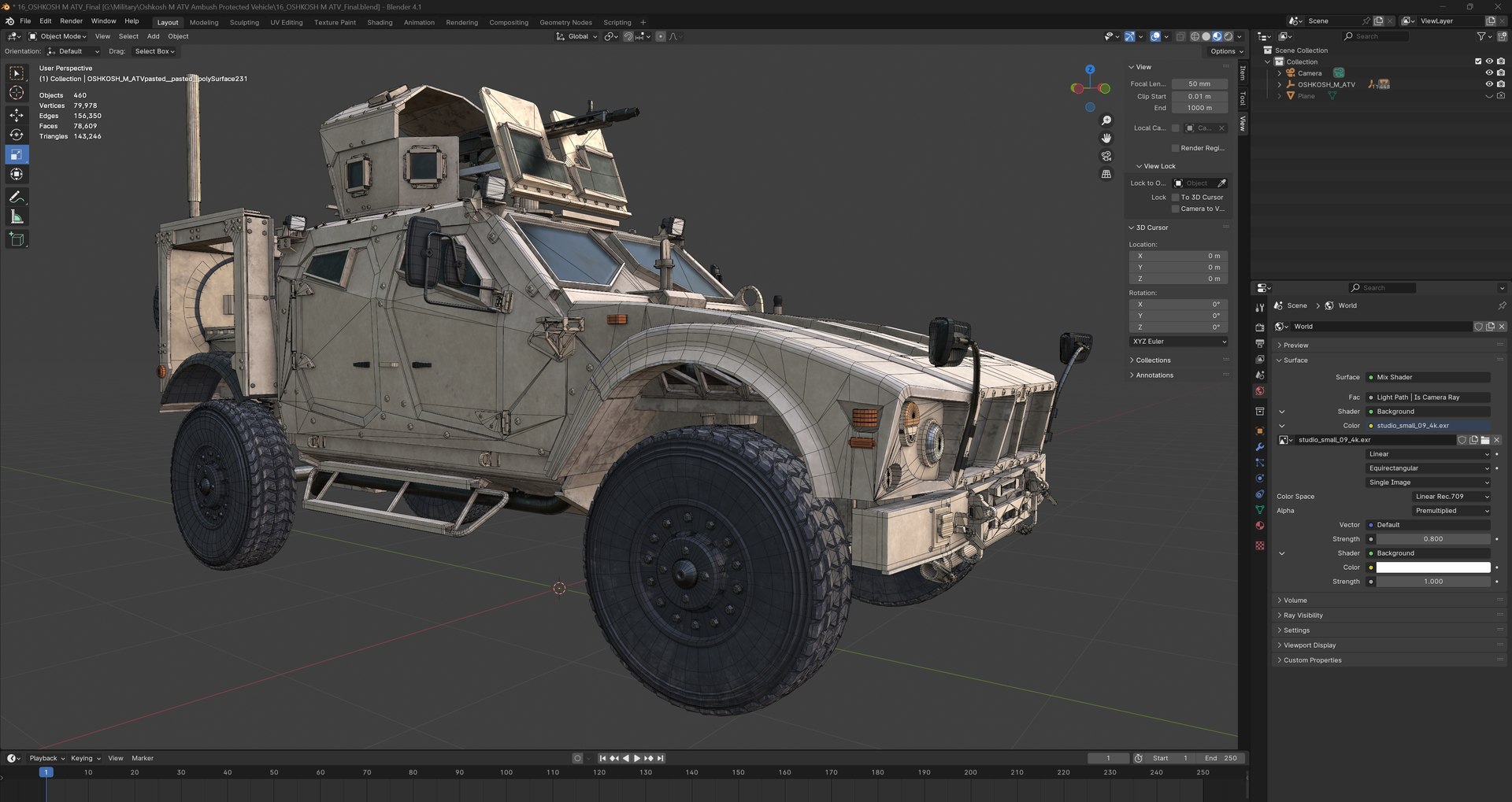
Task: Jump to the timeline end frame button
Action: pos(661,759)
